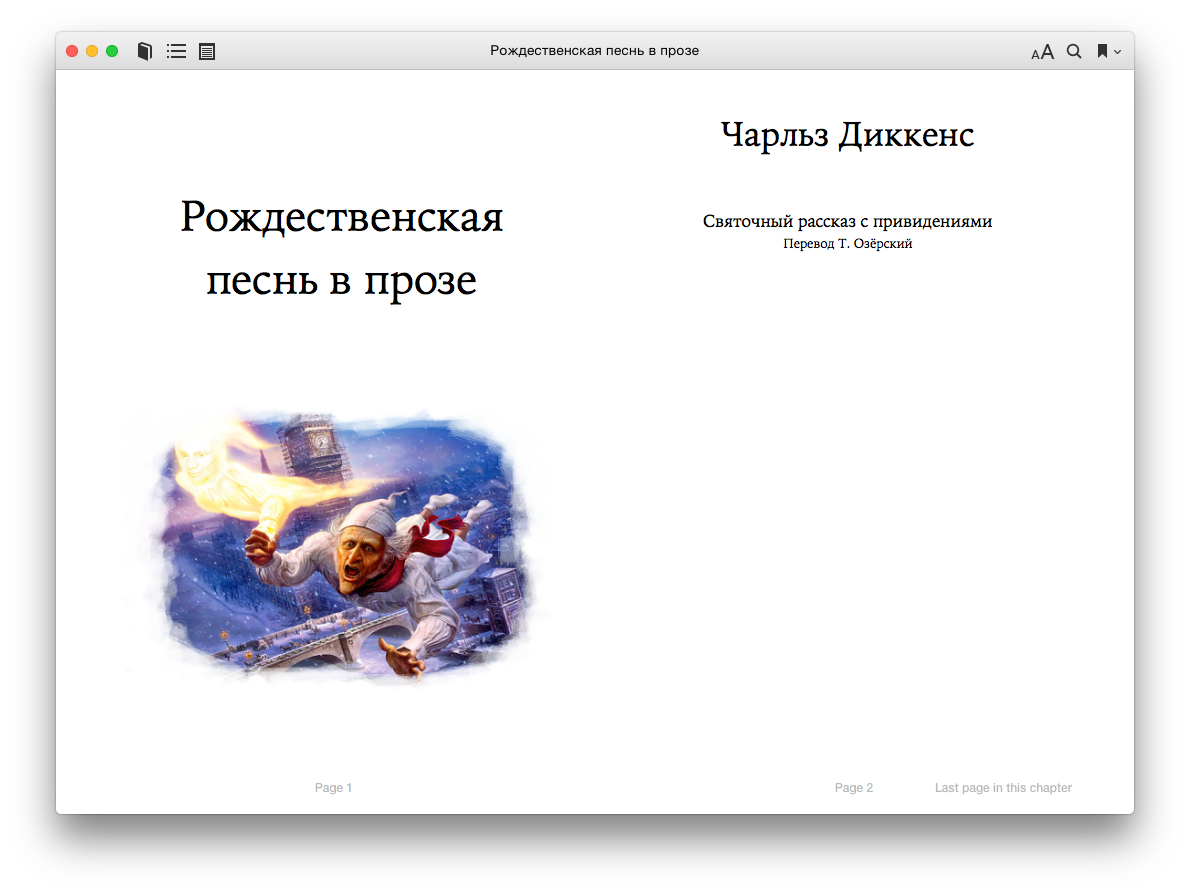The height and width of the screenshot is (894, 1190).
Task: Click the window title 'Рождественская песнь в прозе'
Action: [x=594, y=51]
